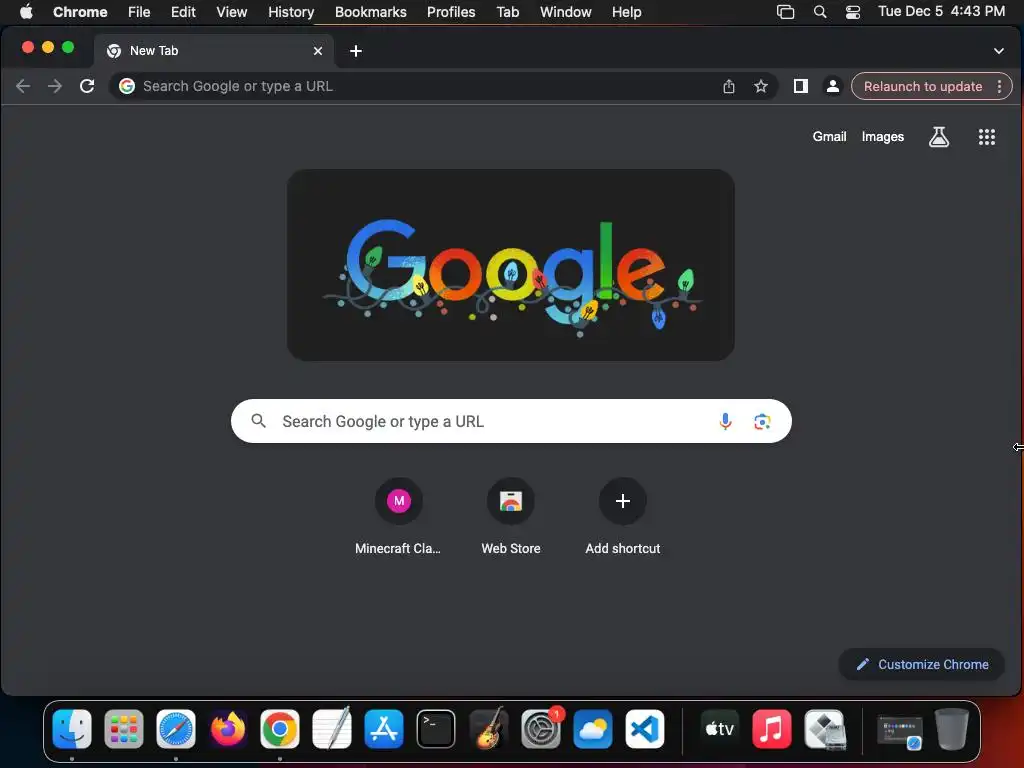1024x768 pixels.
Task: Open the Search Labs flask icon
Action: (x=938, y=136)
